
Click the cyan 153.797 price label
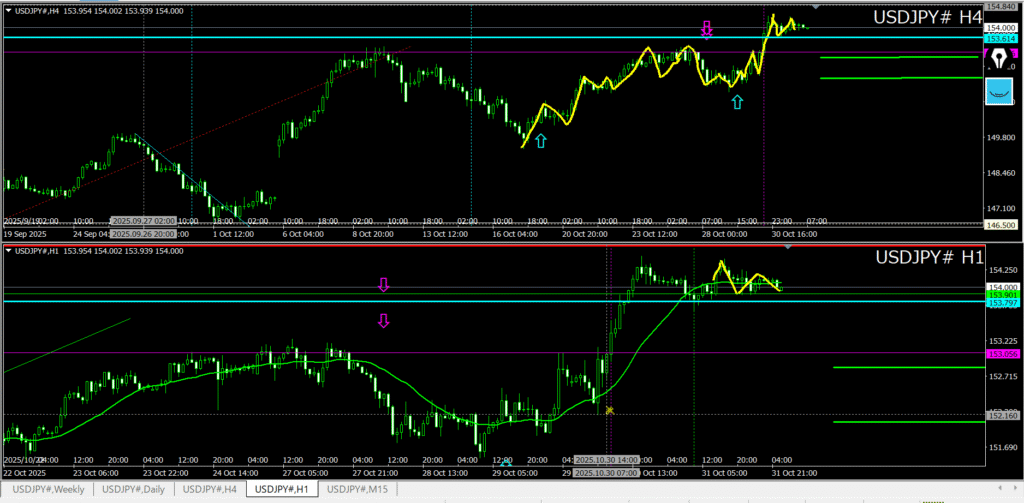click(1001, 302)
